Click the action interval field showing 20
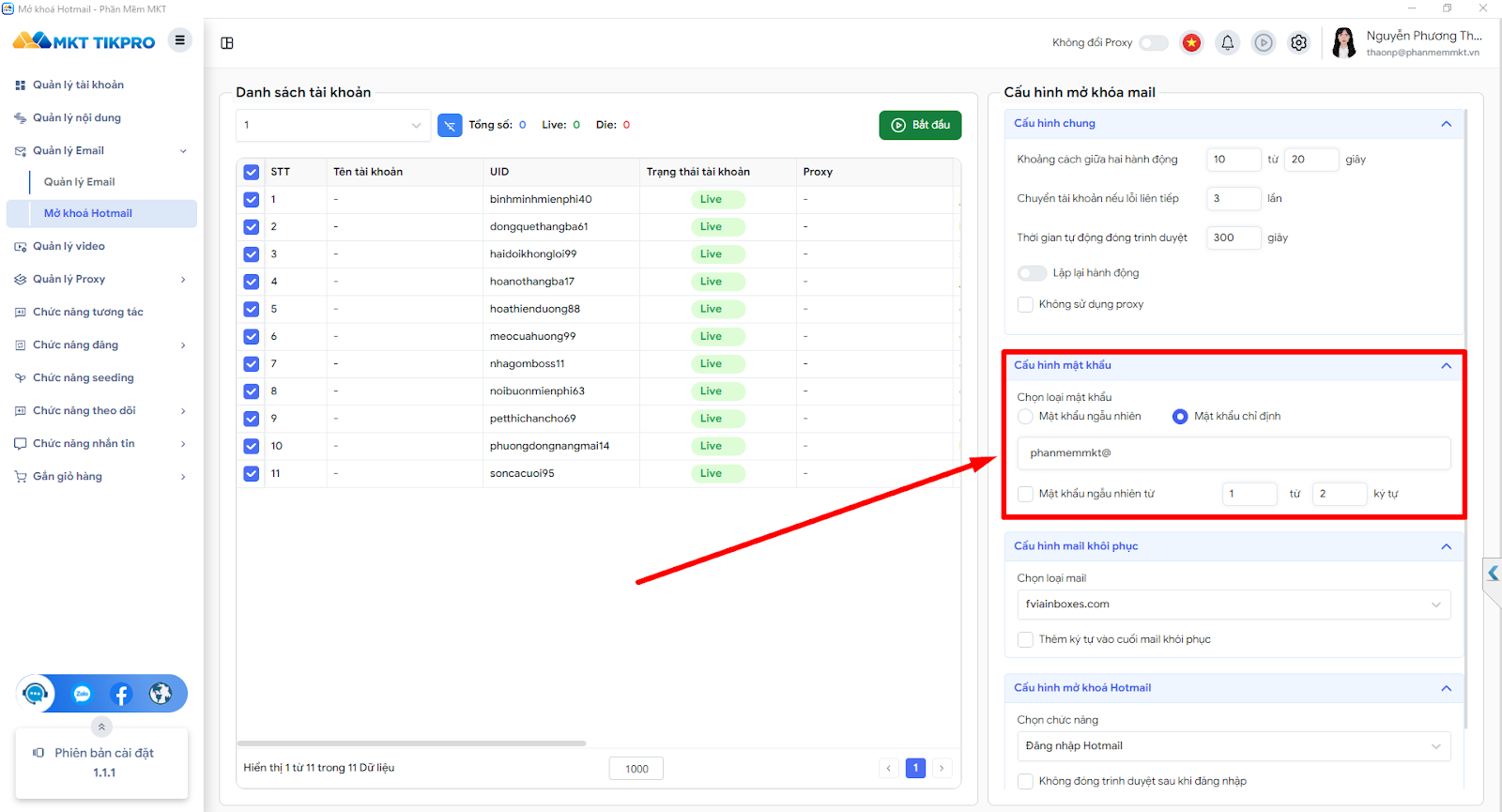1502x812 pixels. (x=1311, y=160)
